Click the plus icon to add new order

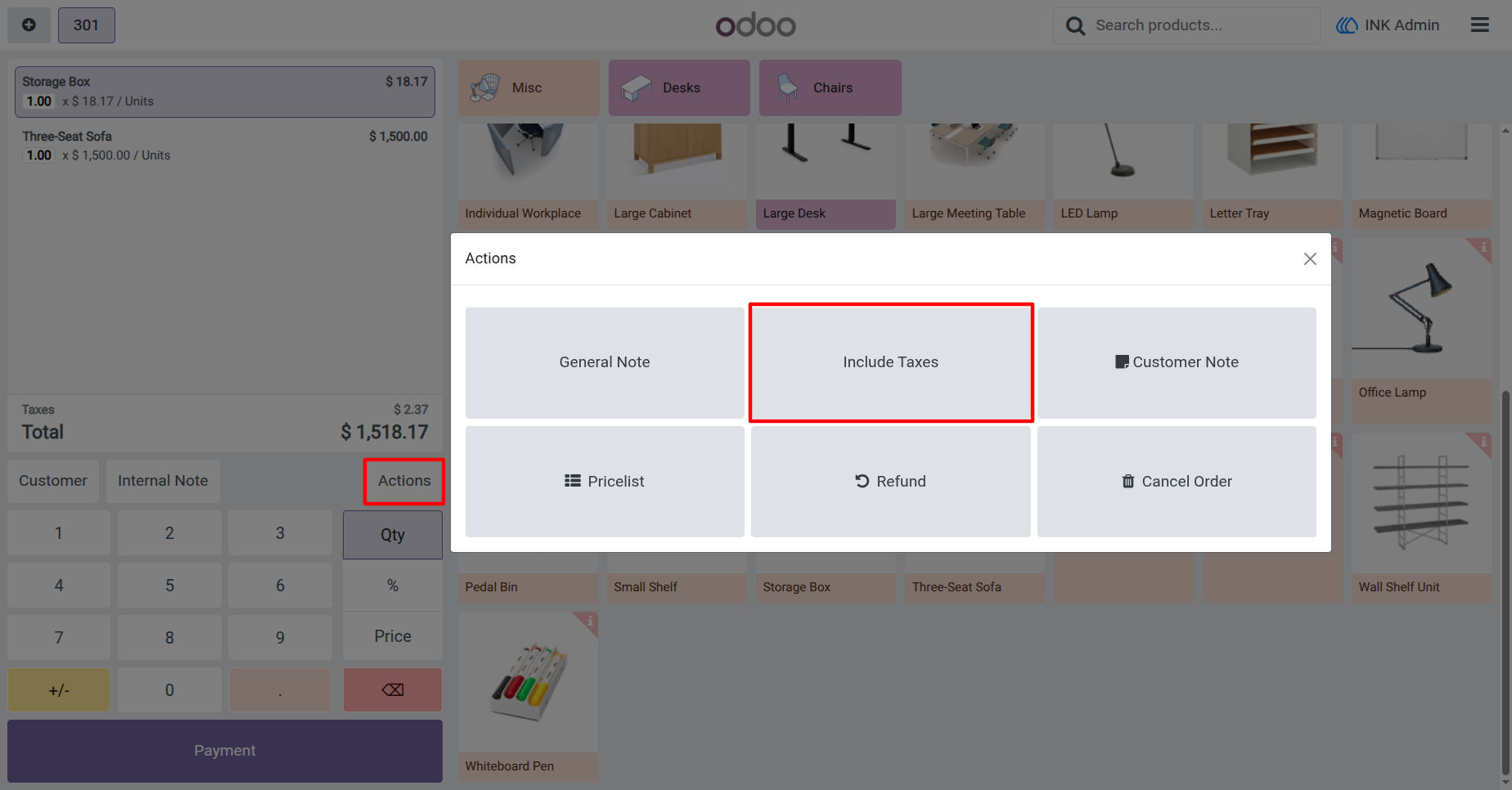[x=29, y=25]
